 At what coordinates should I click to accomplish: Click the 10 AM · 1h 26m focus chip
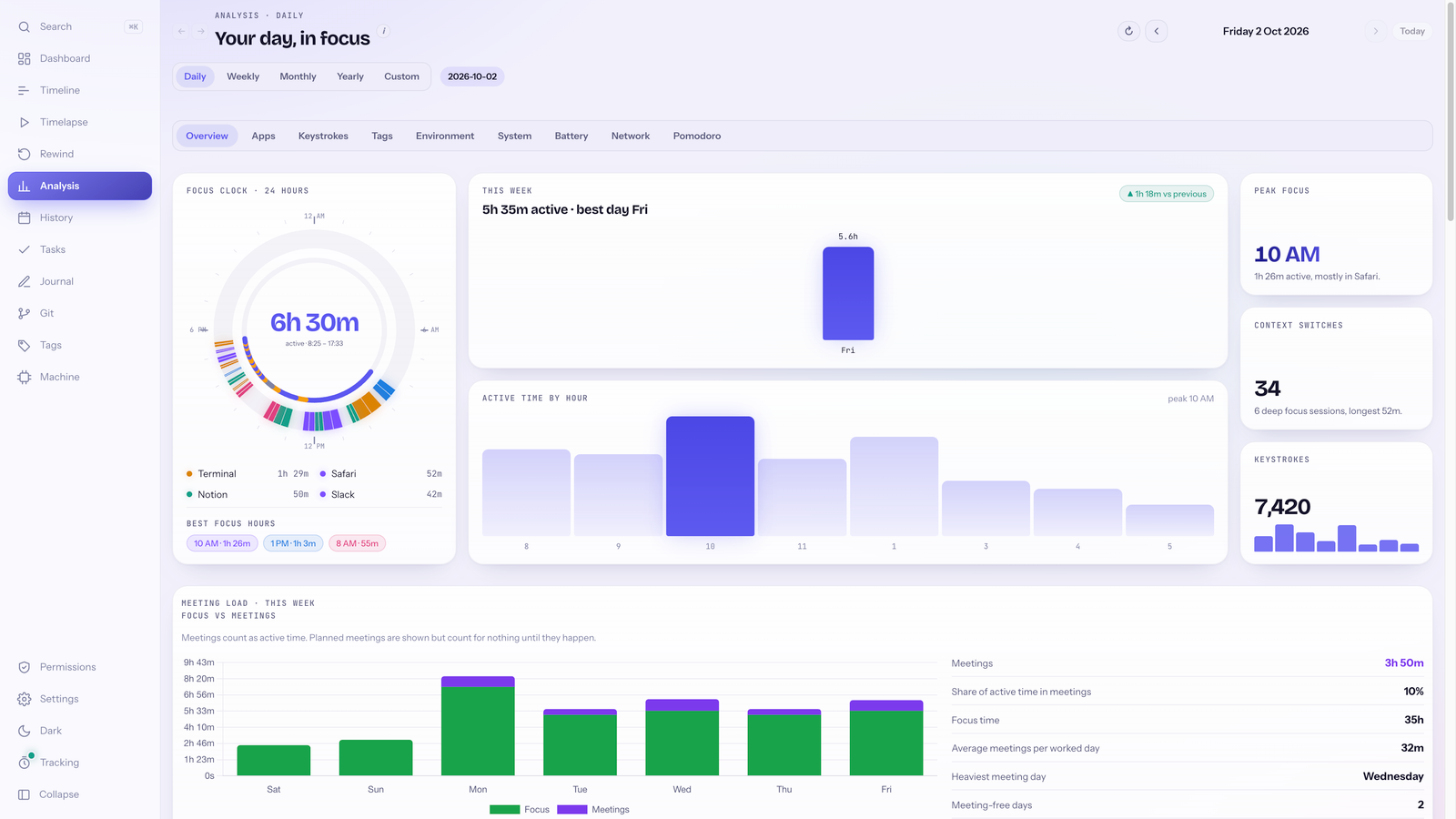point(222,543)
